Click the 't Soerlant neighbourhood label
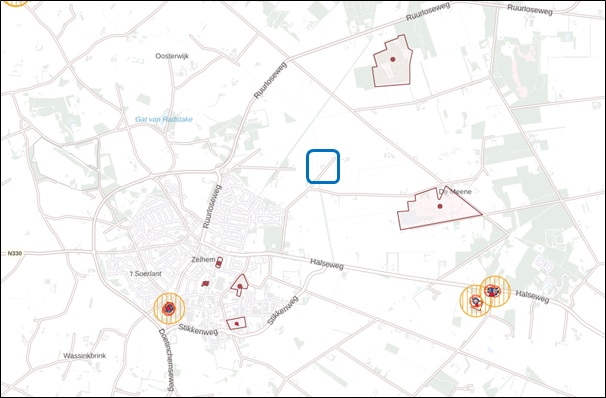The image size is (606, 398). 146,274
